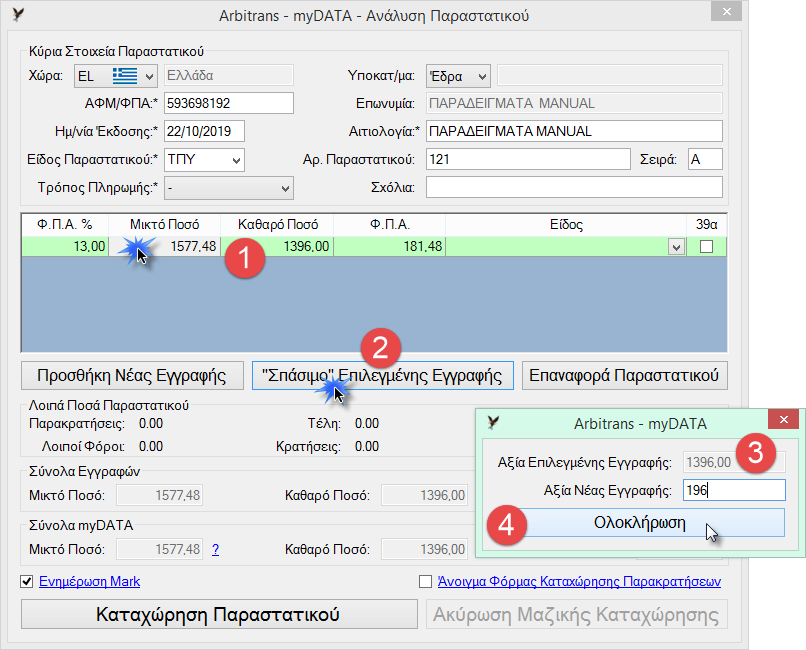Click Καταχώρηση Παραστατικού button
The width and height of the screenshot is (806, 650).
point(218,615)
